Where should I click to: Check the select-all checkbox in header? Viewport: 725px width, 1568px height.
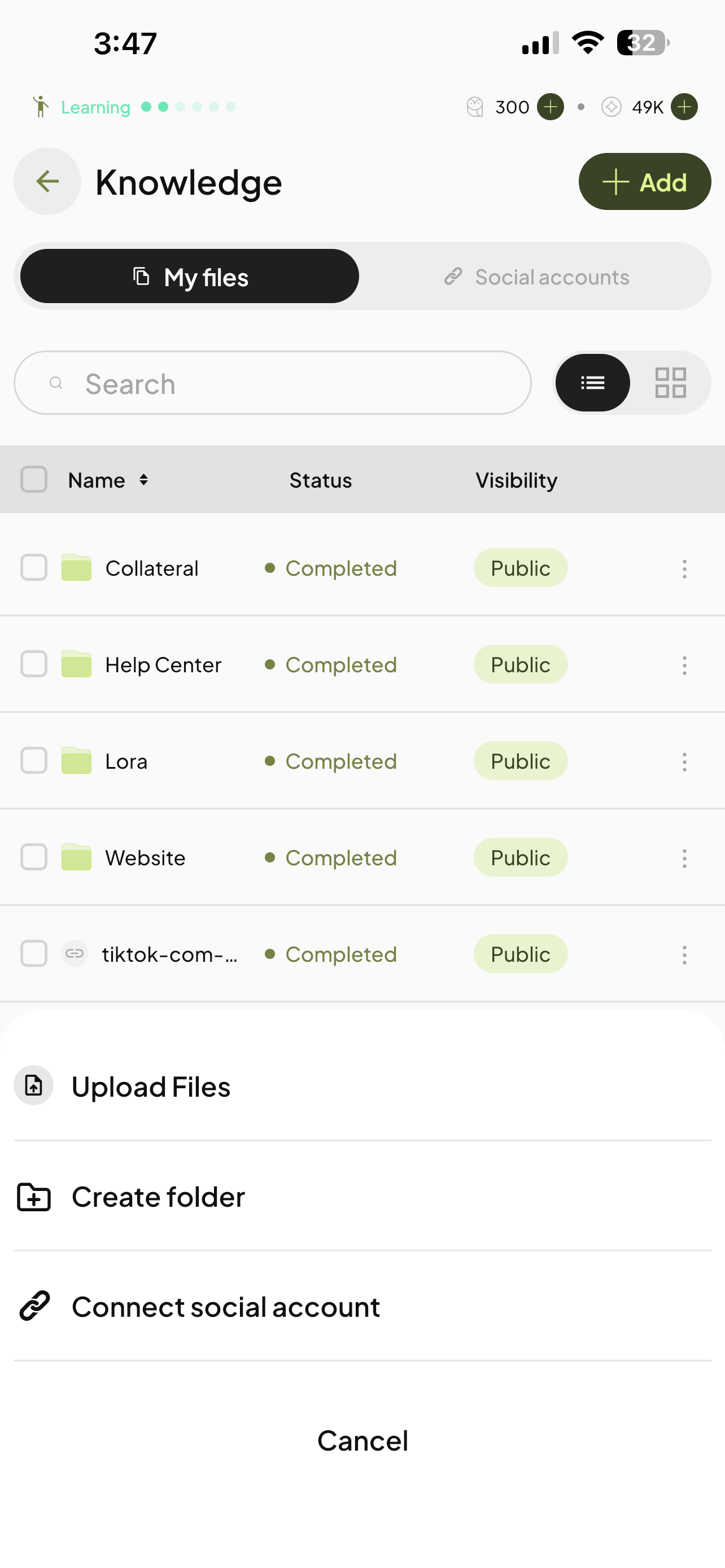point(34,480)
